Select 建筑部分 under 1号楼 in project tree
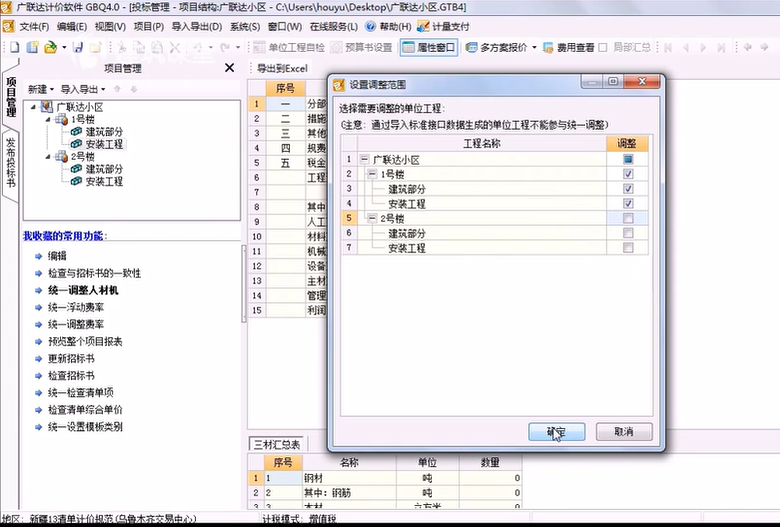The image size is (780, 527). [104, 131]
